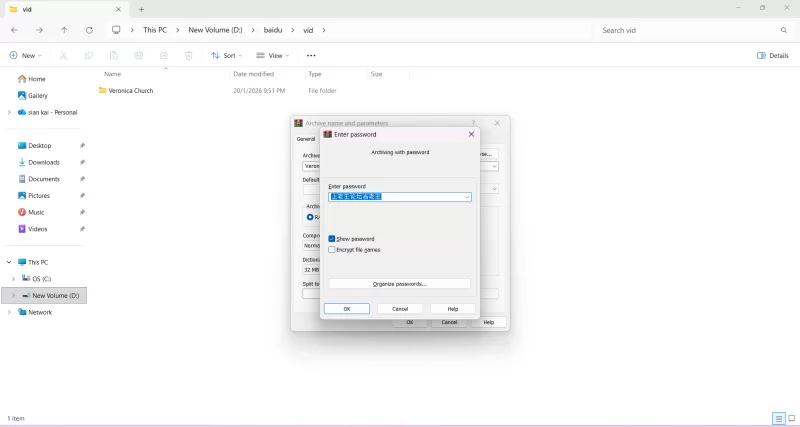Open the See more toolbar options
Screen dimensions: 800x427
(x=311, y=56)
